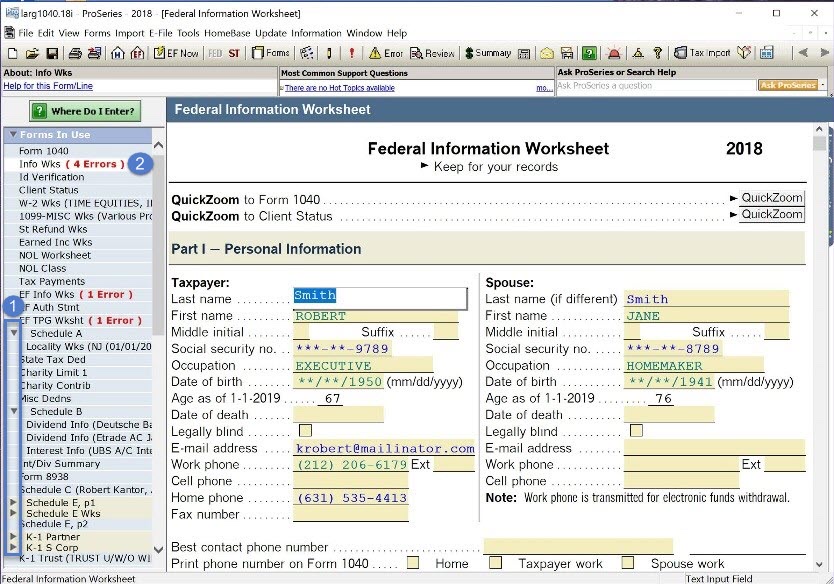The width and height of the screenshot is (834, 584).
Task: Open the Tools menu
Action: (x=188, y=33)
